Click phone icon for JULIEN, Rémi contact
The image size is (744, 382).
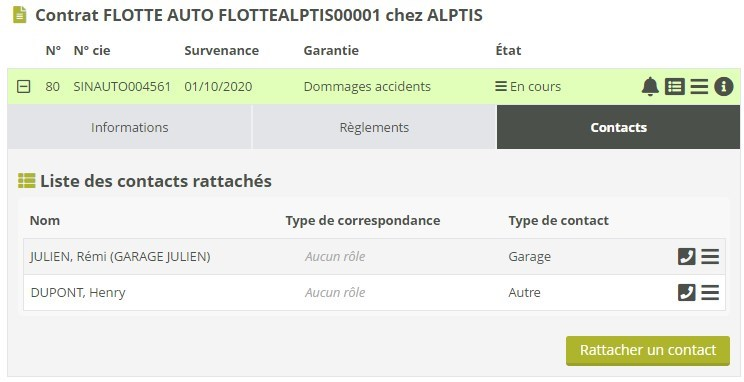(x=687, y=257)
